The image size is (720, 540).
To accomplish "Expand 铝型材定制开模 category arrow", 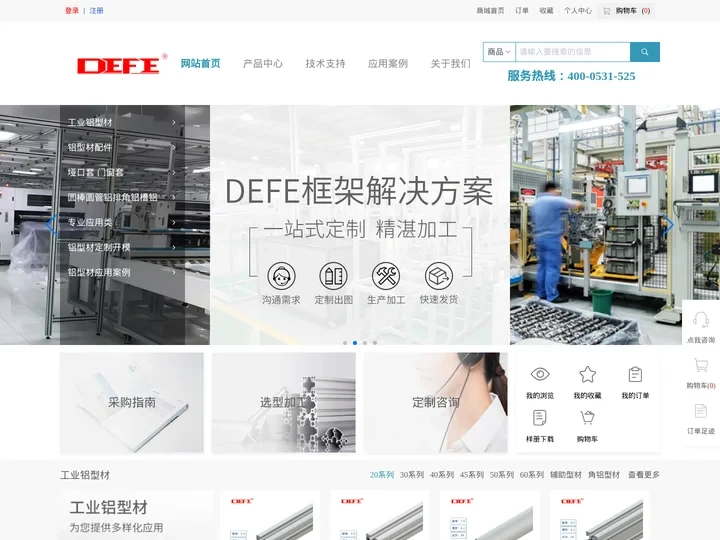I will (174, 247).
